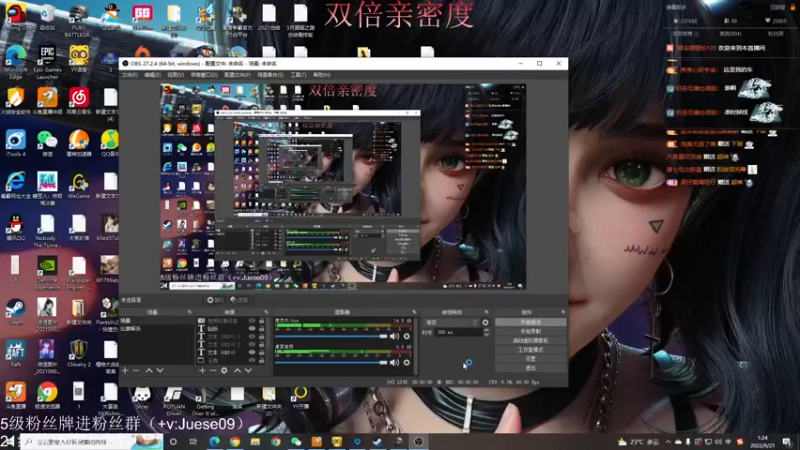Viewport: 800px width, 450px height.
Task: Pop out the controls dock panel
Action: 563,312
